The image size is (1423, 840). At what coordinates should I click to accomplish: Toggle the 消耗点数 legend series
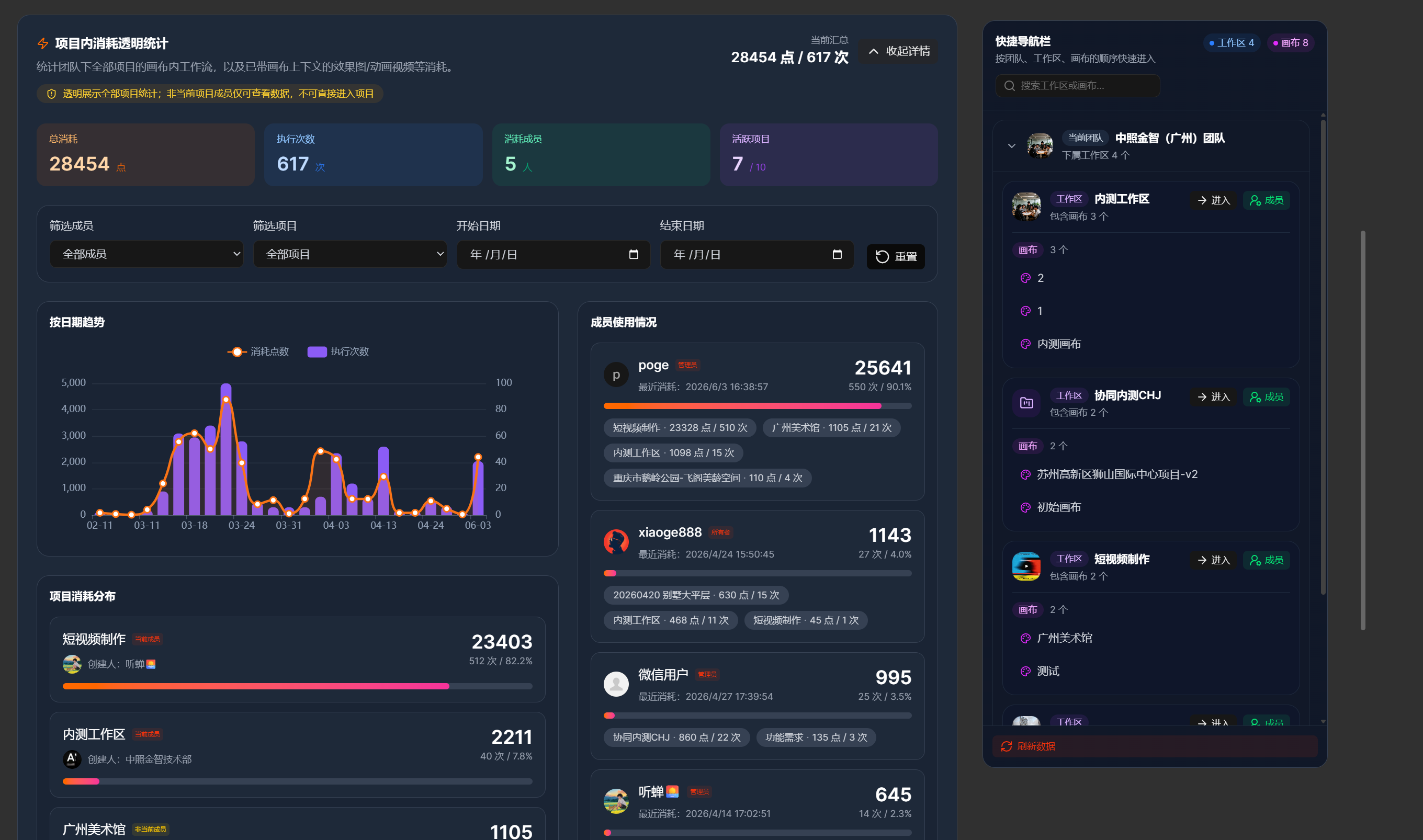(x=258, y=351)
